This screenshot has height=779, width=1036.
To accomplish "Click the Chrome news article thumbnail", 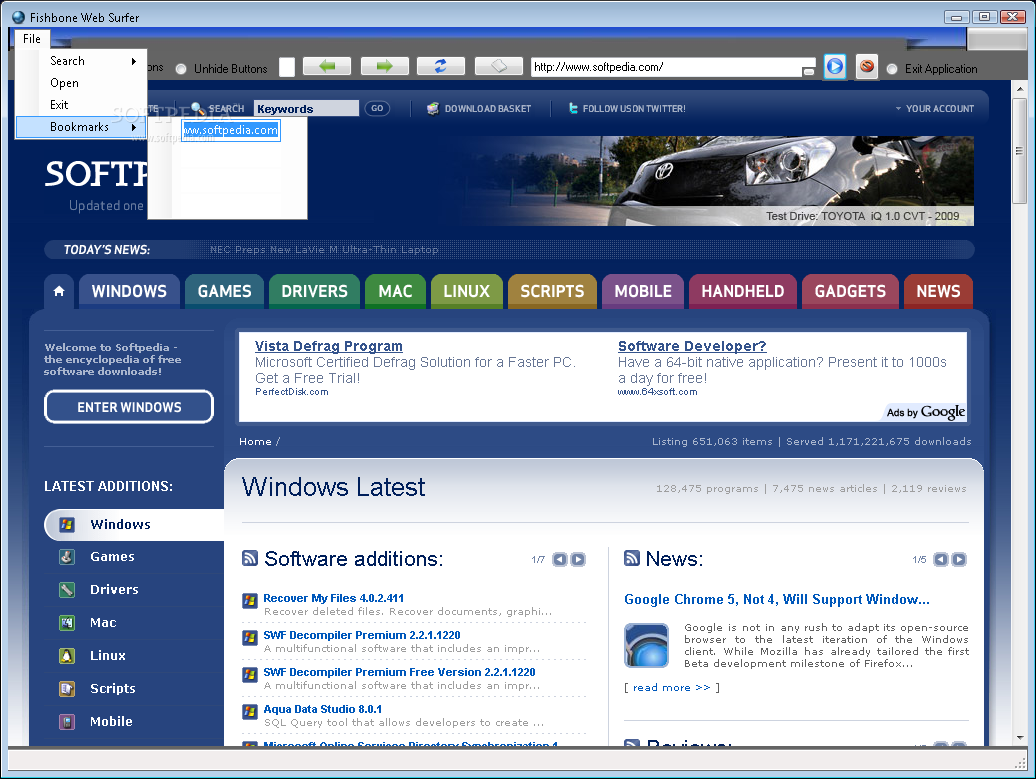I will click(x=646, y=646).
